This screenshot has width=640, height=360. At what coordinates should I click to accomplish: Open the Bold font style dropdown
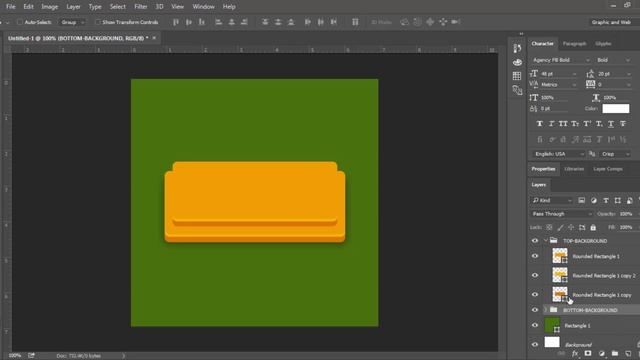[x=613, y=60]
